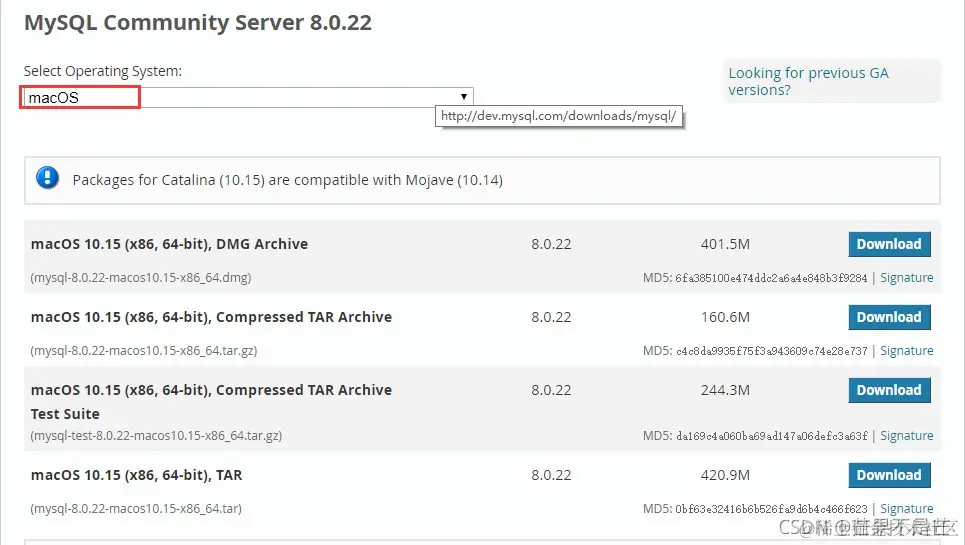Click the MySQL Community Server 8.0.22 heading
The height and width of the screenshot is (545, 965).
click(x=198, y=23)
